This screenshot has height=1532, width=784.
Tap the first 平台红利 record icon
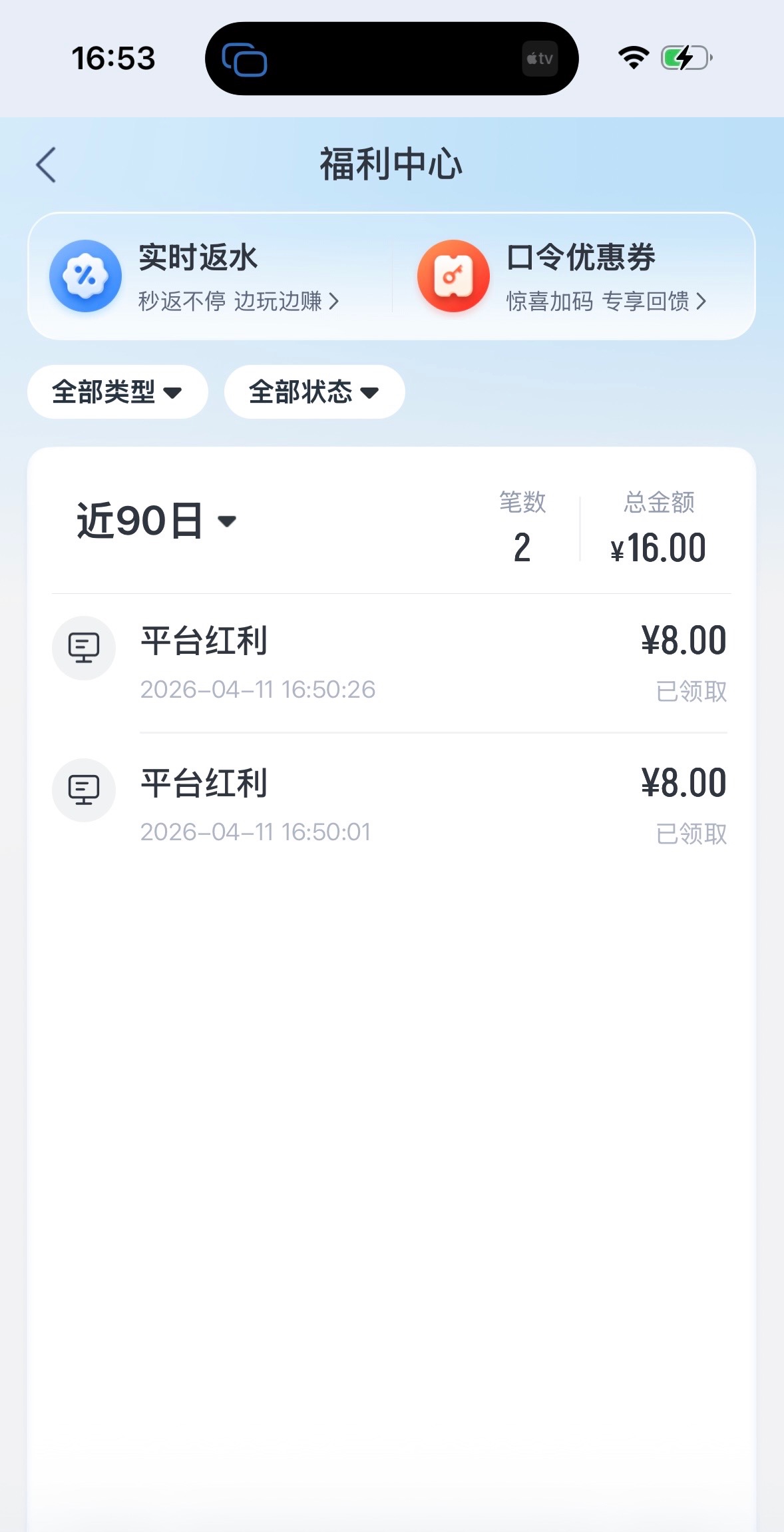pos(84,648)
